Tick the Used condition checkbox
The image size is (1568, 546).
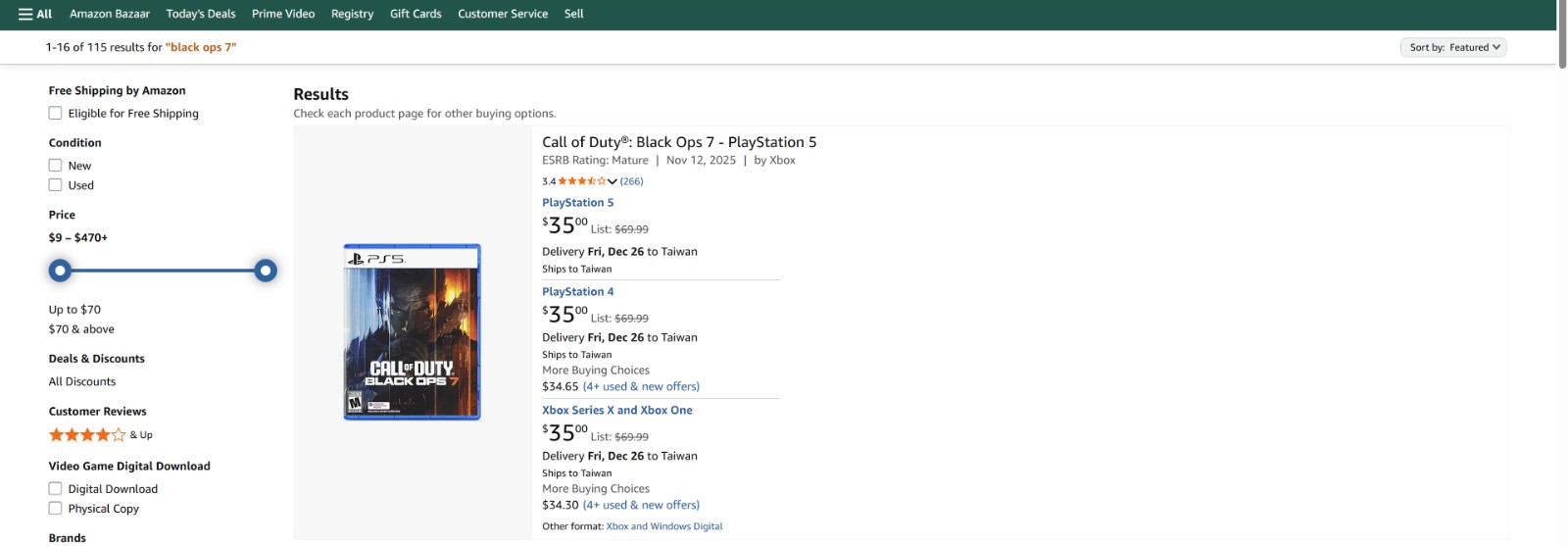click(56, 185)
